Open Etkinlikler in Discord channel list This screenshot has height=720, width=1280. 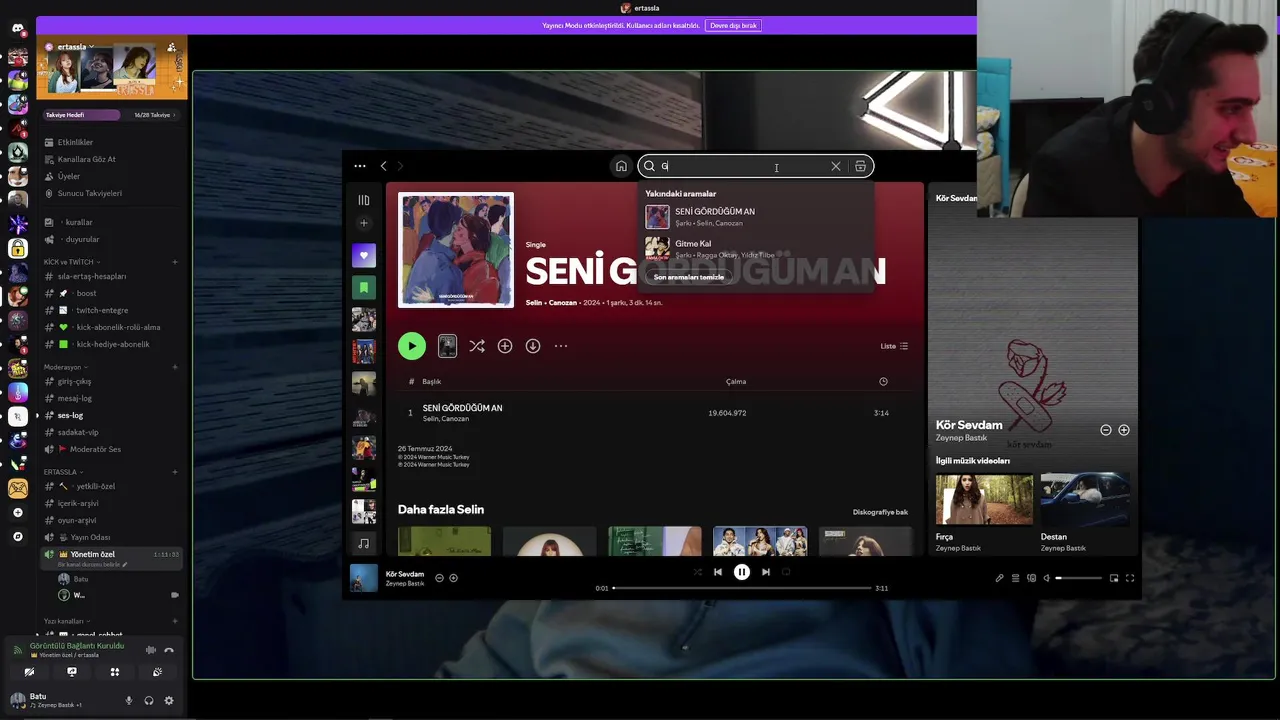pos(76,143)
